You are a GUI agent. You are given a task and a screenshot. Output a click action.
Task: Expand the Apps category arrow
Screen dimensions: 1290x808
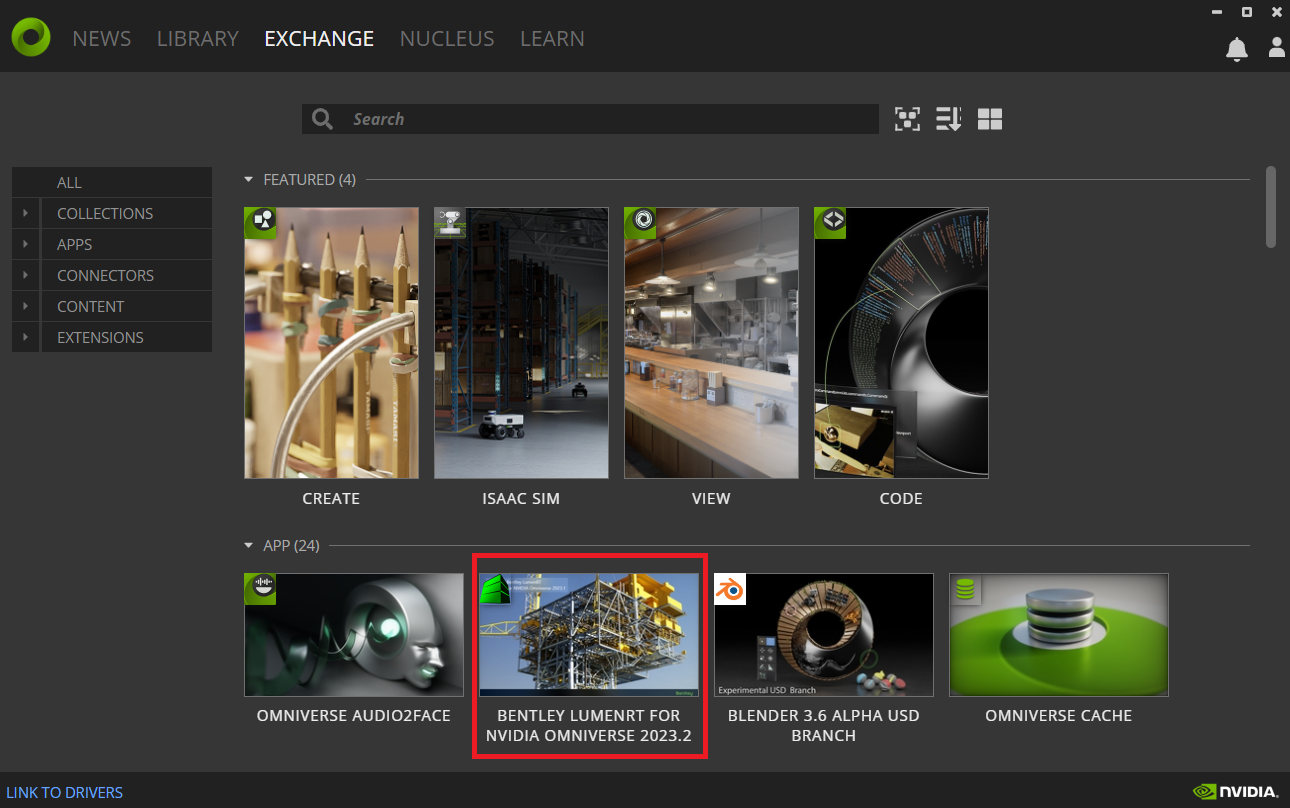coord(25,244)
